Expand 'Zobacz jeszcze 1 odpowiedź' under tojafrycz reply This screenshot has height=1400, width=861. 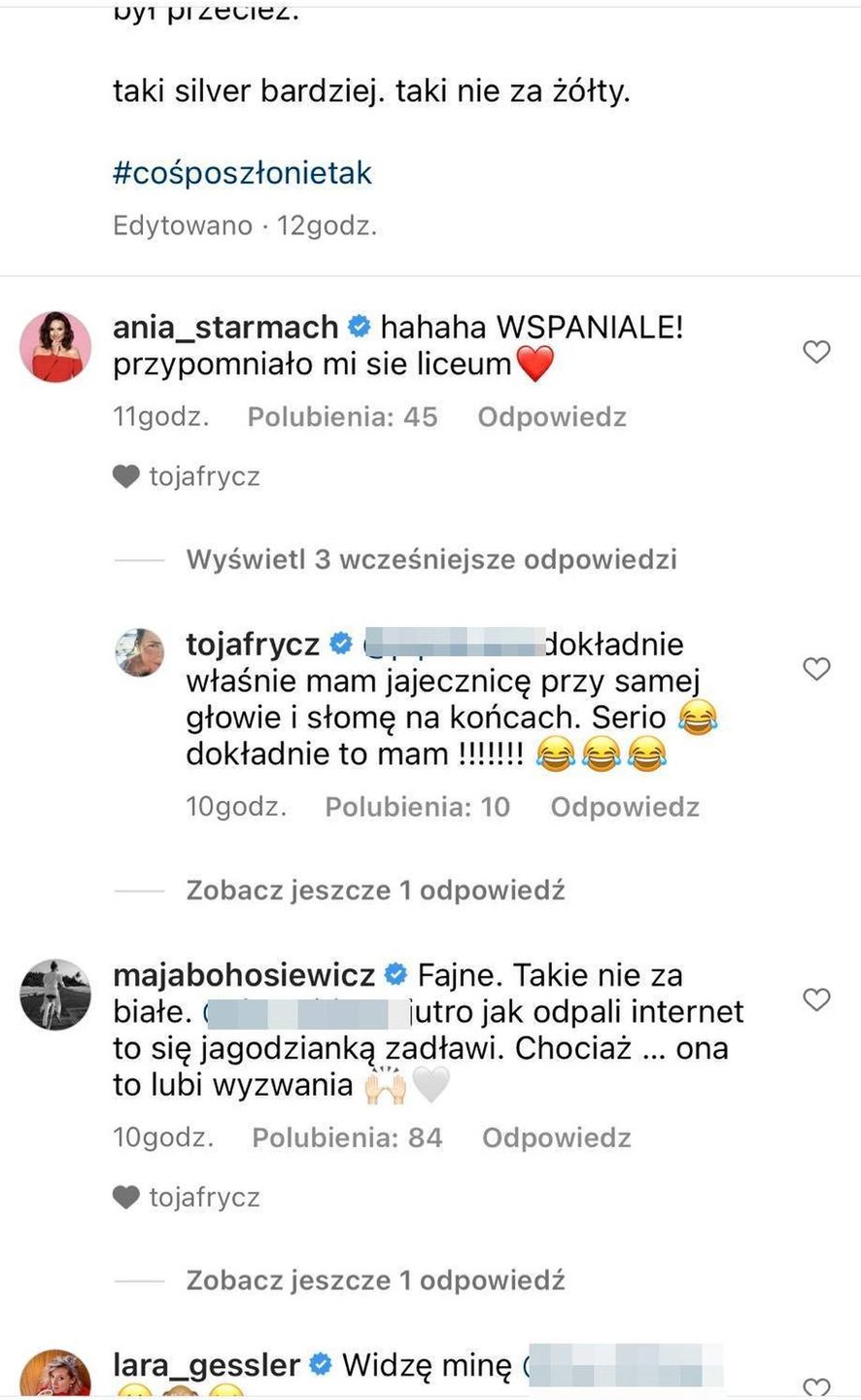[x=375, y=891]
